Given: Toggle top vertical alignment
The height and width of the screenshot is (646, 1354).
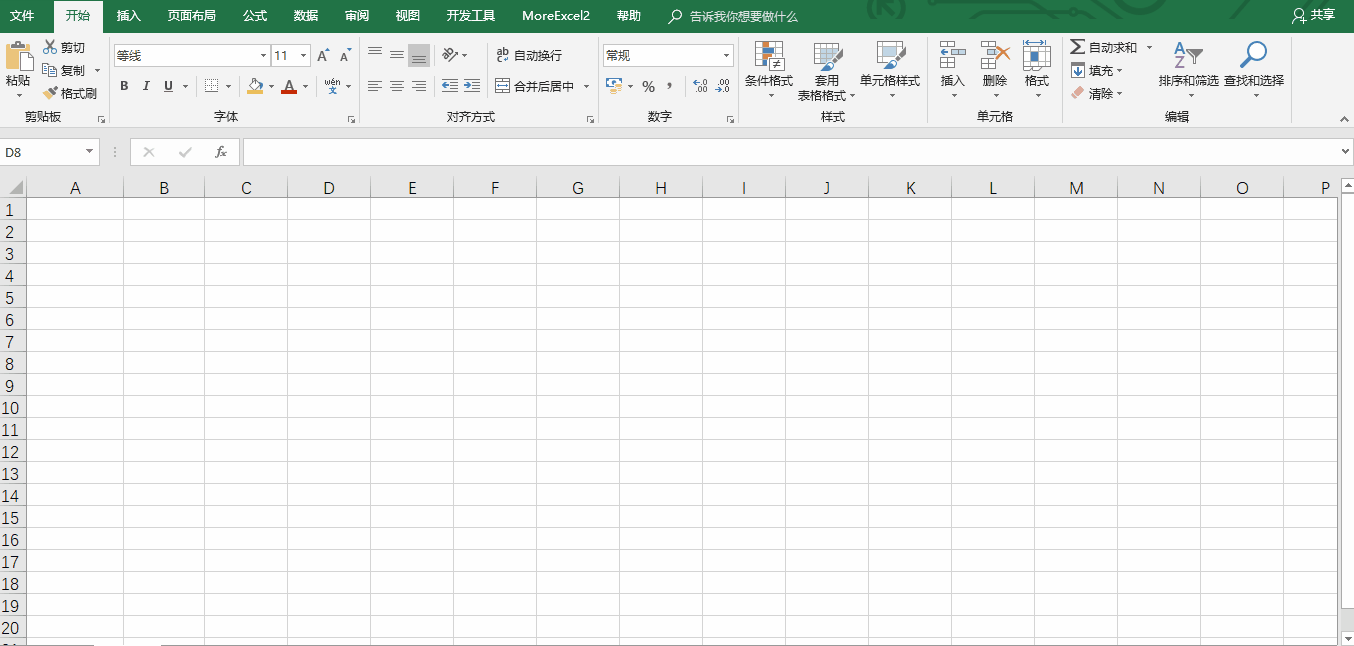Looking at the screenshot, I should coord(375,55).
